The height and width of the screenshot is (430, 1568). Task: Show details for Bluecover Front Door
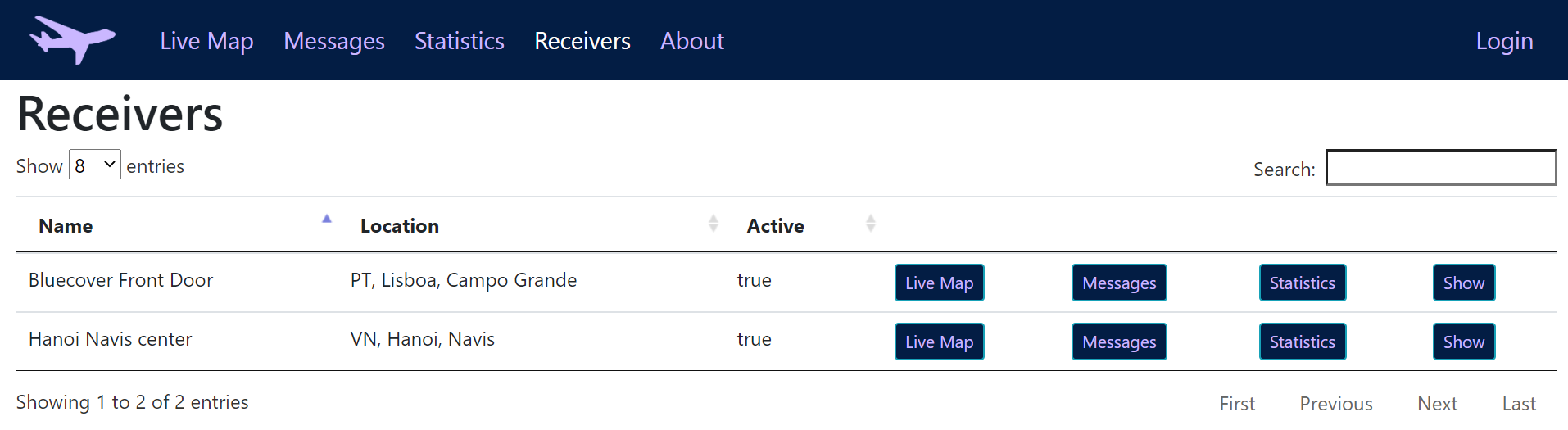coord(1463,283)
